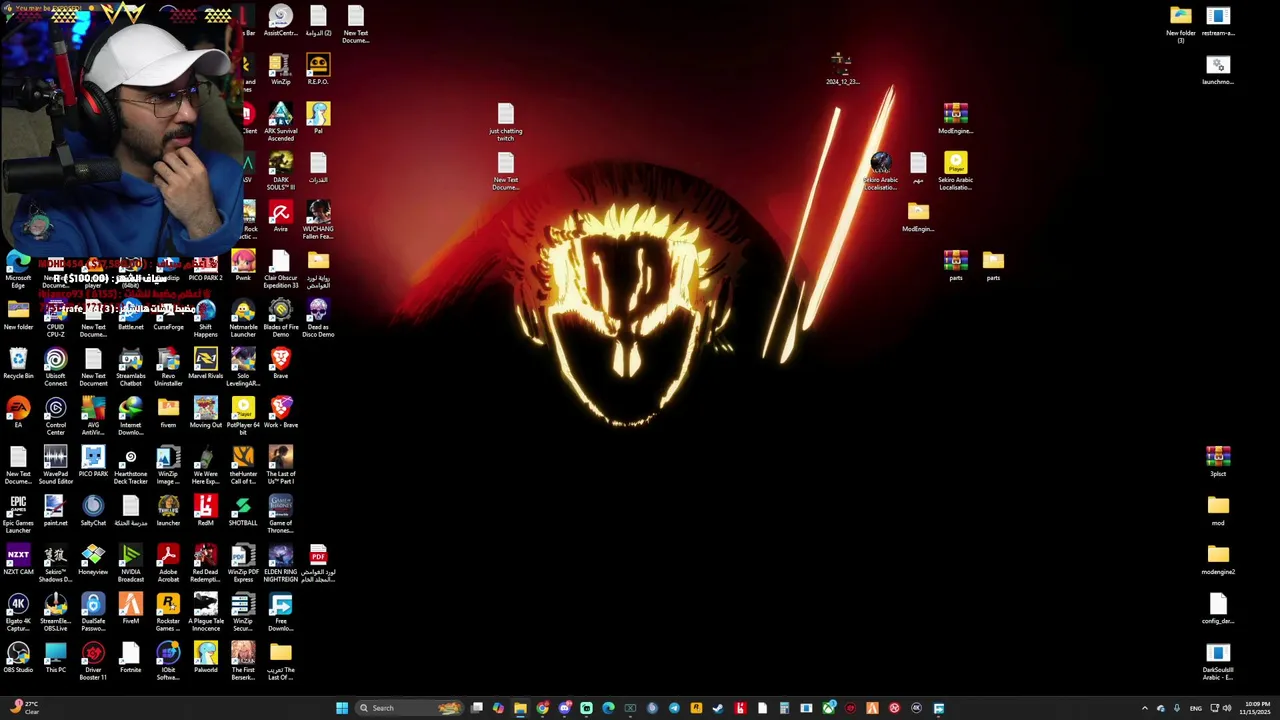Select the Streamlabs Chatbot desktop icon
Image resolution: width=1280 pixels, height=720 pixels.
(x=130, y=367)
